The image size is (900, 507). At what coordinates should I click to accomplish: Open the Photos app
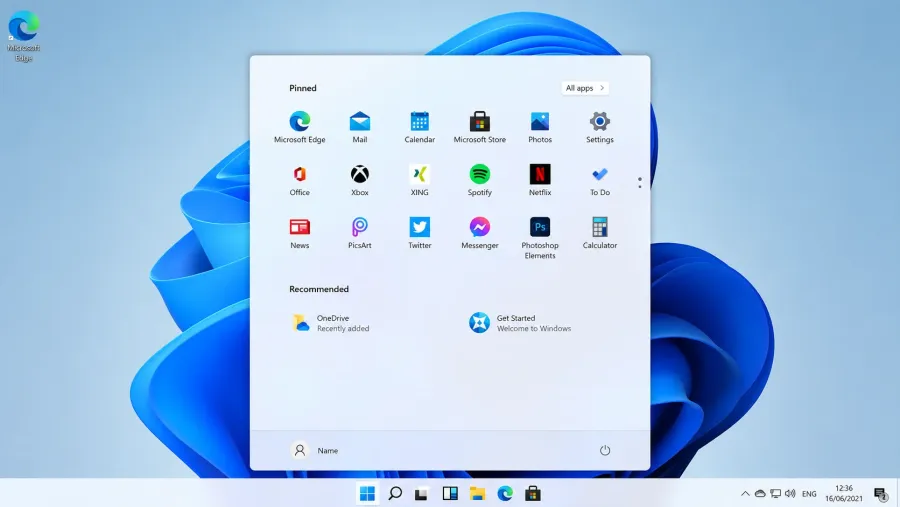(x=540, y=127)
